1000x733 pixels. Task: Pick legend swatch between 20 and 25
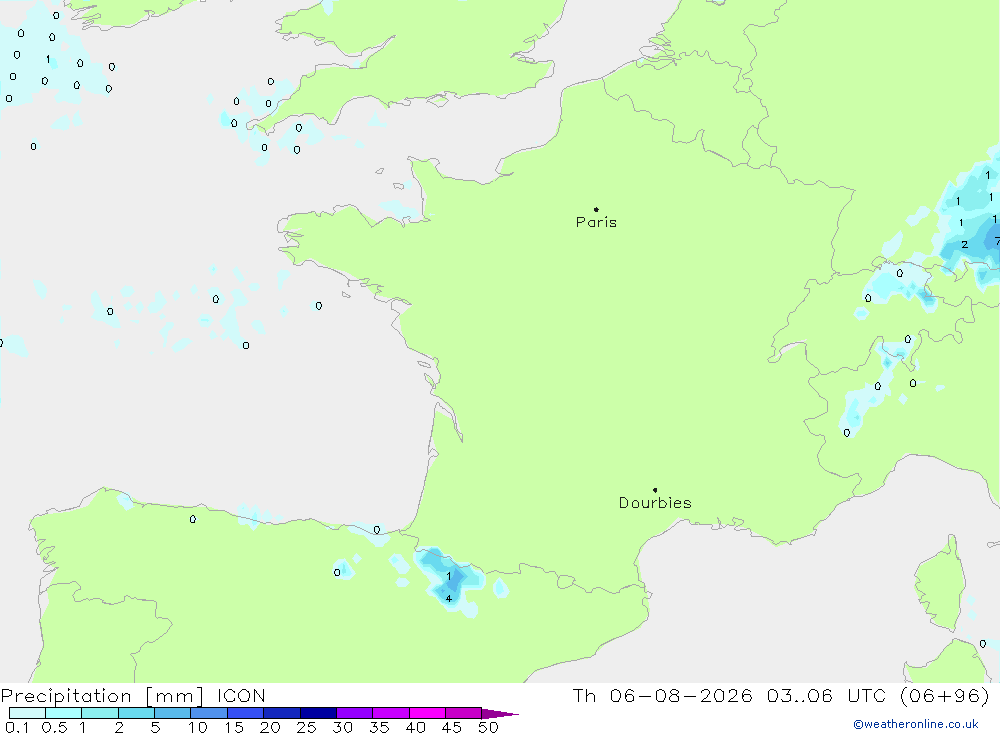(282, 713)
